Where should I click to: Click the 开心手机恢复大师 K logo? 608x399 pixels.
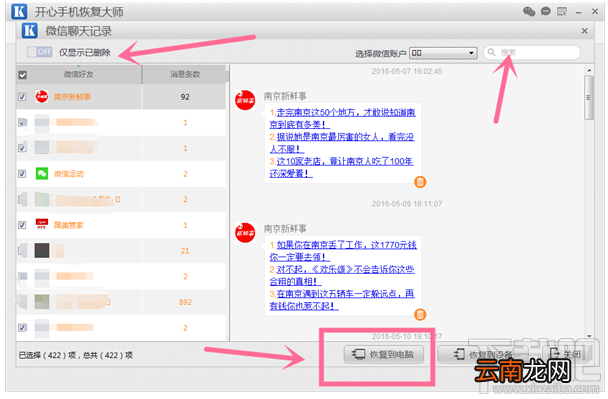pos(19,11)
